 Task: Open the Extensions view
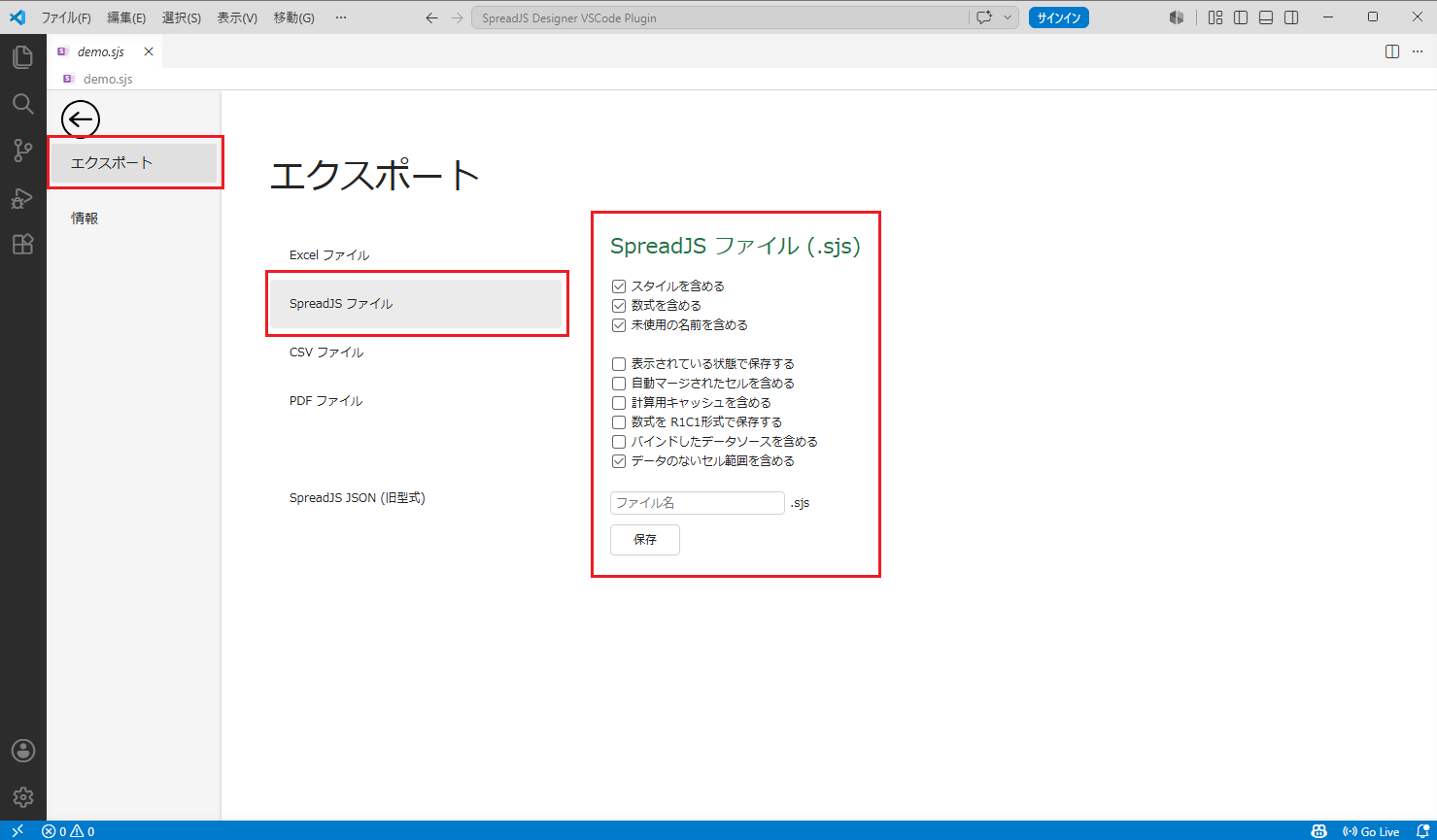[x=22, y=245]
